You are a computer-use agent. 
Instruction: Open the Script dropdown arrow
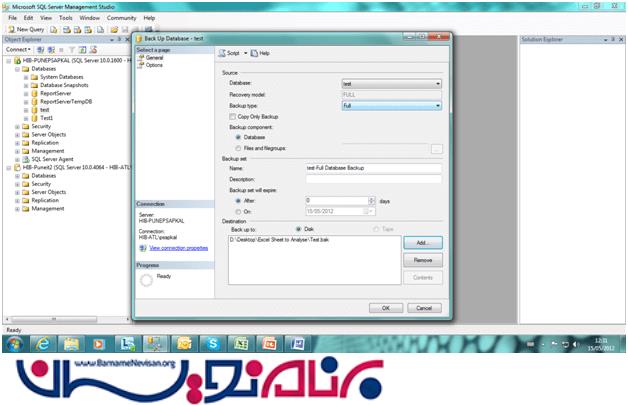tap(246, 53)
